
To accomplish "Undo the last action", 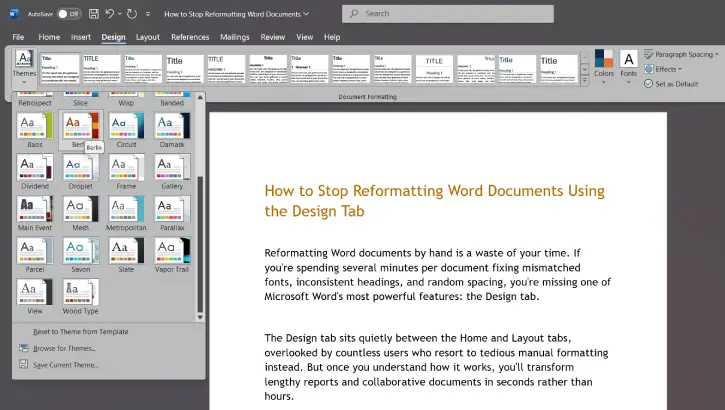I will 110,14.
